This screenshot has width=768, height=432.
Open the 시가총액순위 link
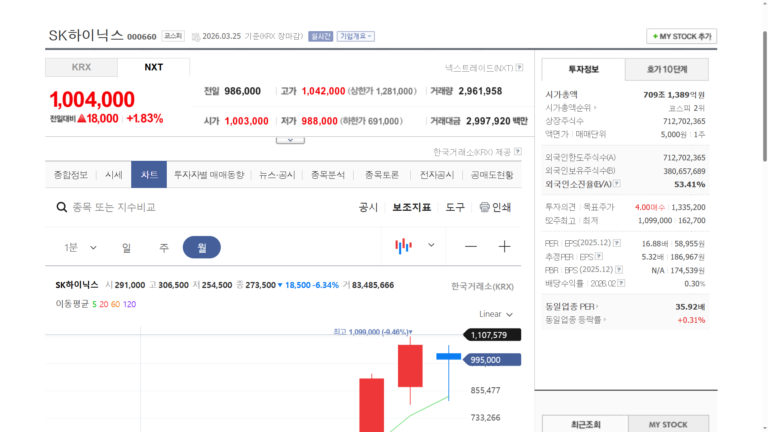[x=571, y=108]
